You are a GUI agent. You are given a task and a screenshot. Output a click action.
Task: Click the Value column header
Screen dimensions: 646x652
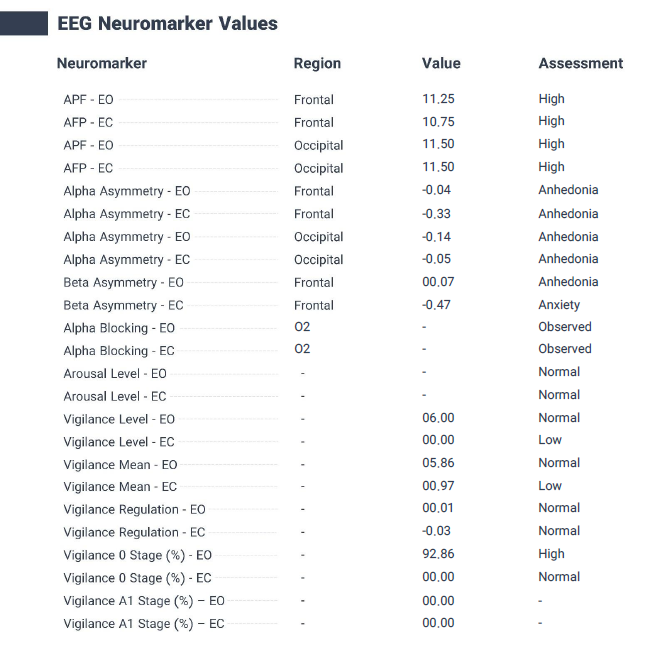coord(441,63)
